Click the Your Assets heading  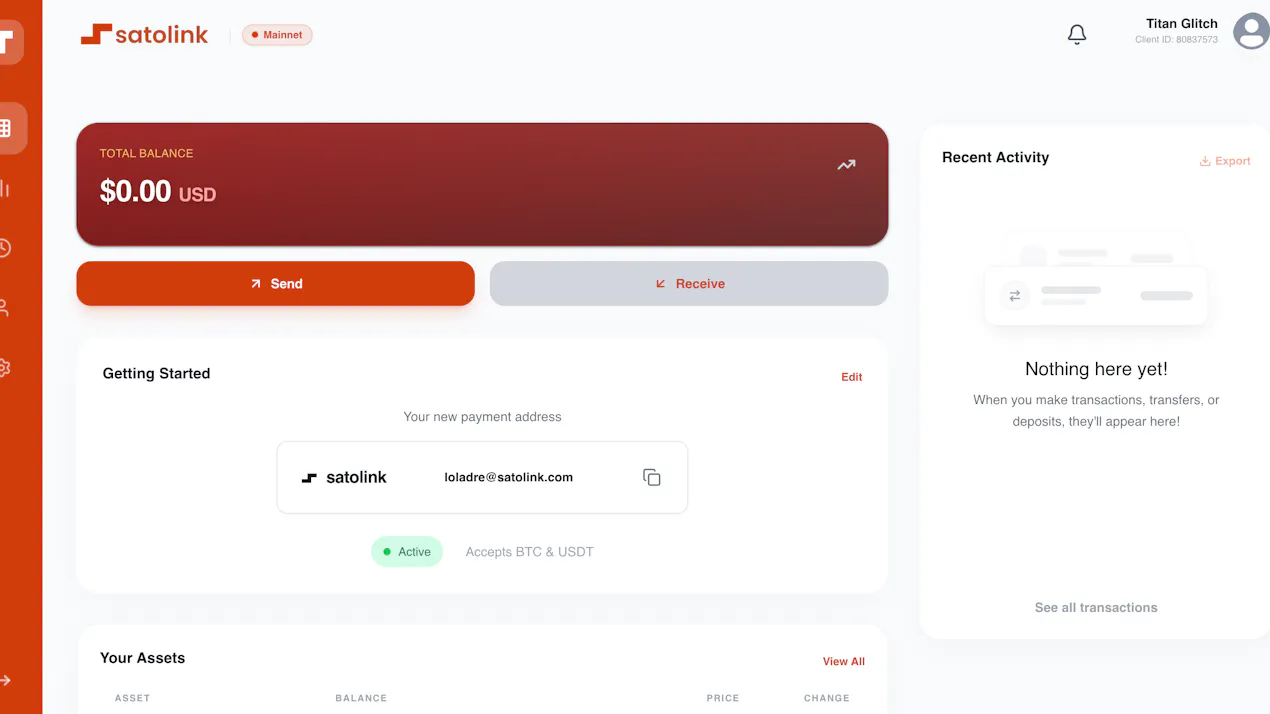(x=142, y=658)
